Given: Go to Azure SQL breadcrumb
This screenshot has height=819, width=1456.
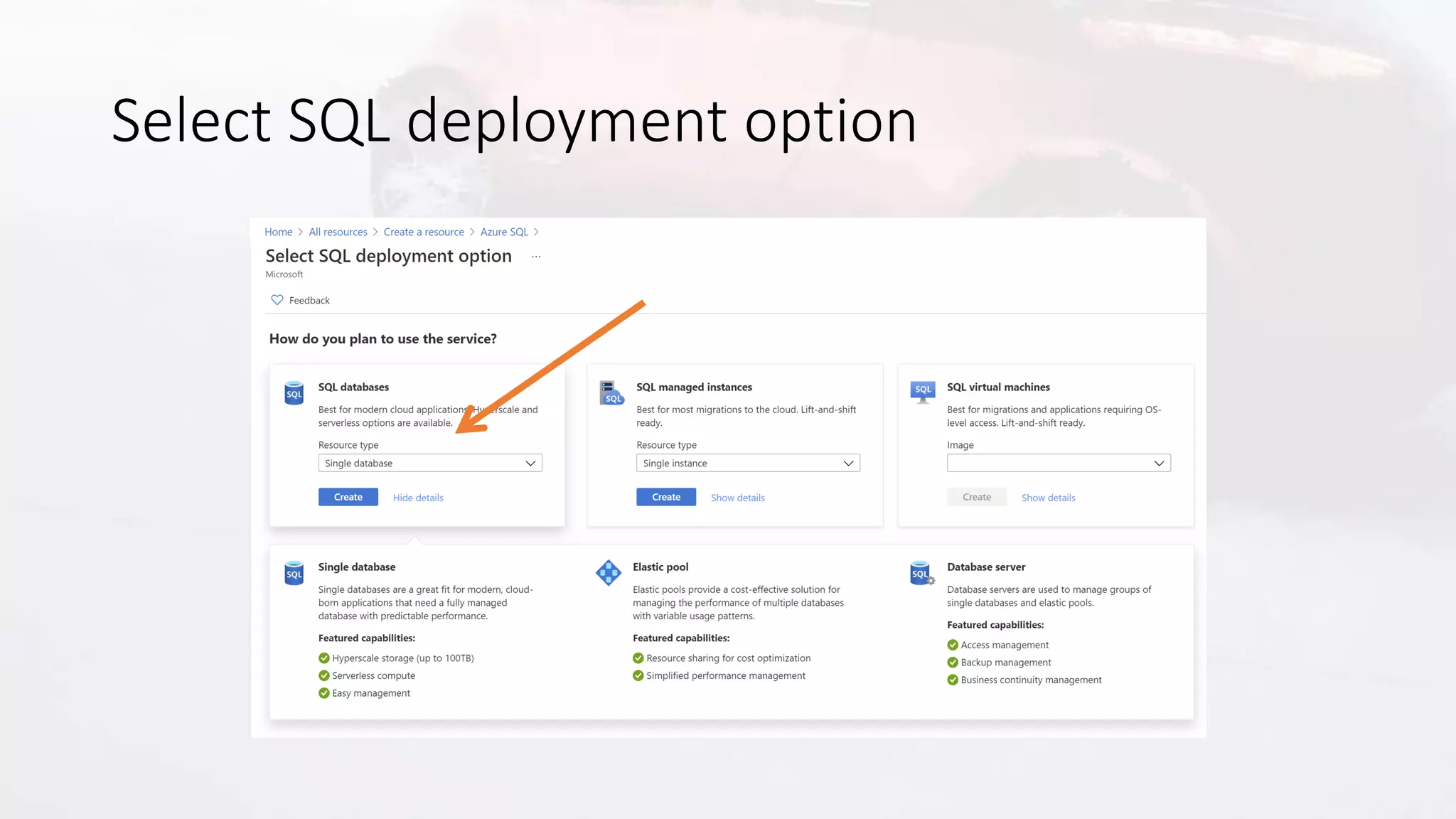Looking at the screenshot, I should coord(504,232).
